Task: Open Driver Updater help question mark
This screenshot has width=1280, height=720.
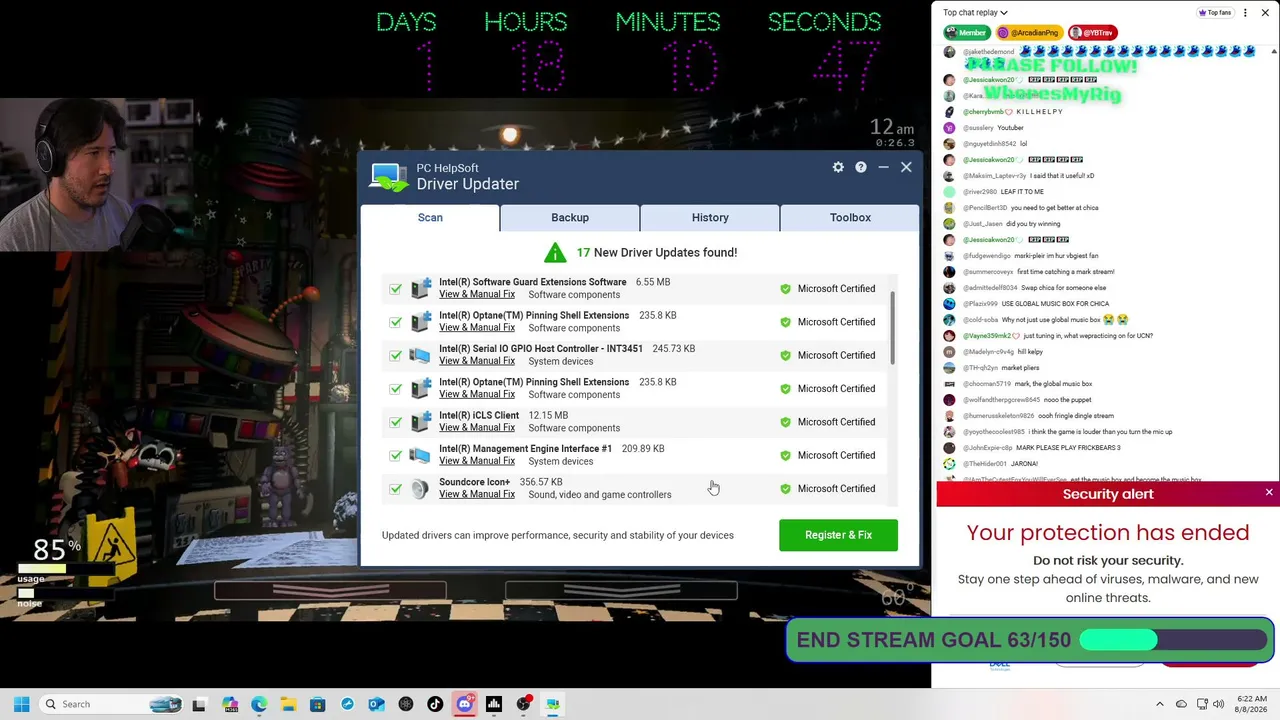Action: click(861, 167)
